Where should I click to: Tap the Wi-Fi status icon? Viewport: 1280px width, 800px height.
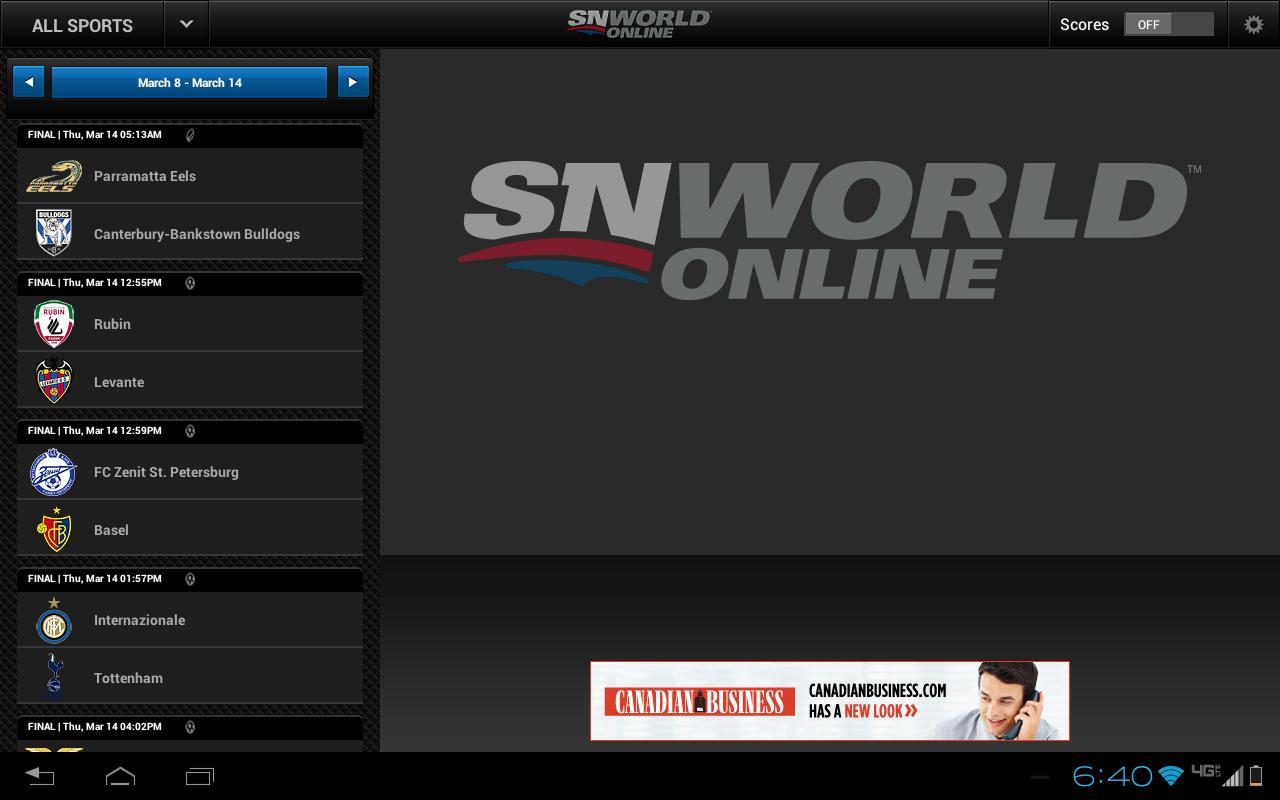tap(1171, 776)
